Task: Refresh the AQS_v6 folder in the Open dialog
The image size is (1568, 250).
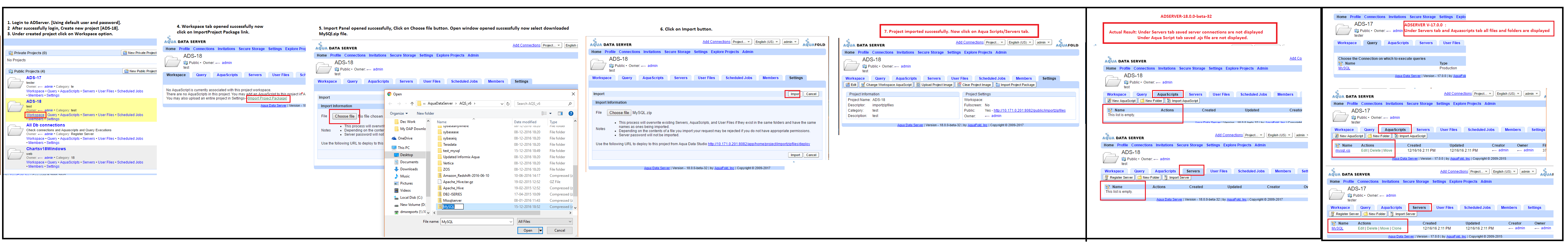Action: 508,104
